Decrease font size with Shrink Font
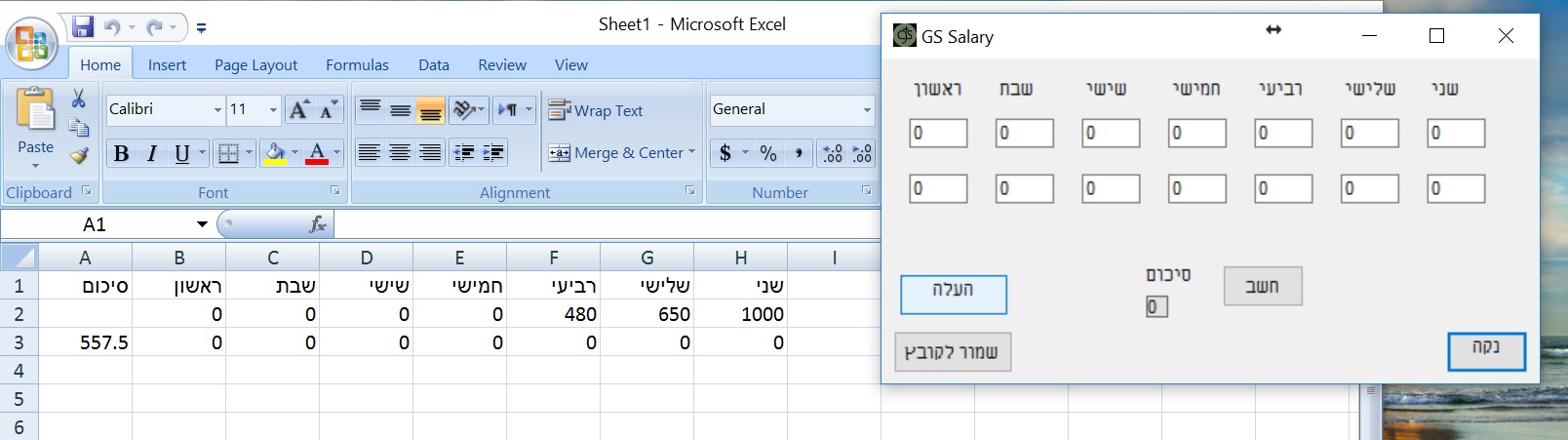Screen dimensions: 1568x440 tap(329, 109)
